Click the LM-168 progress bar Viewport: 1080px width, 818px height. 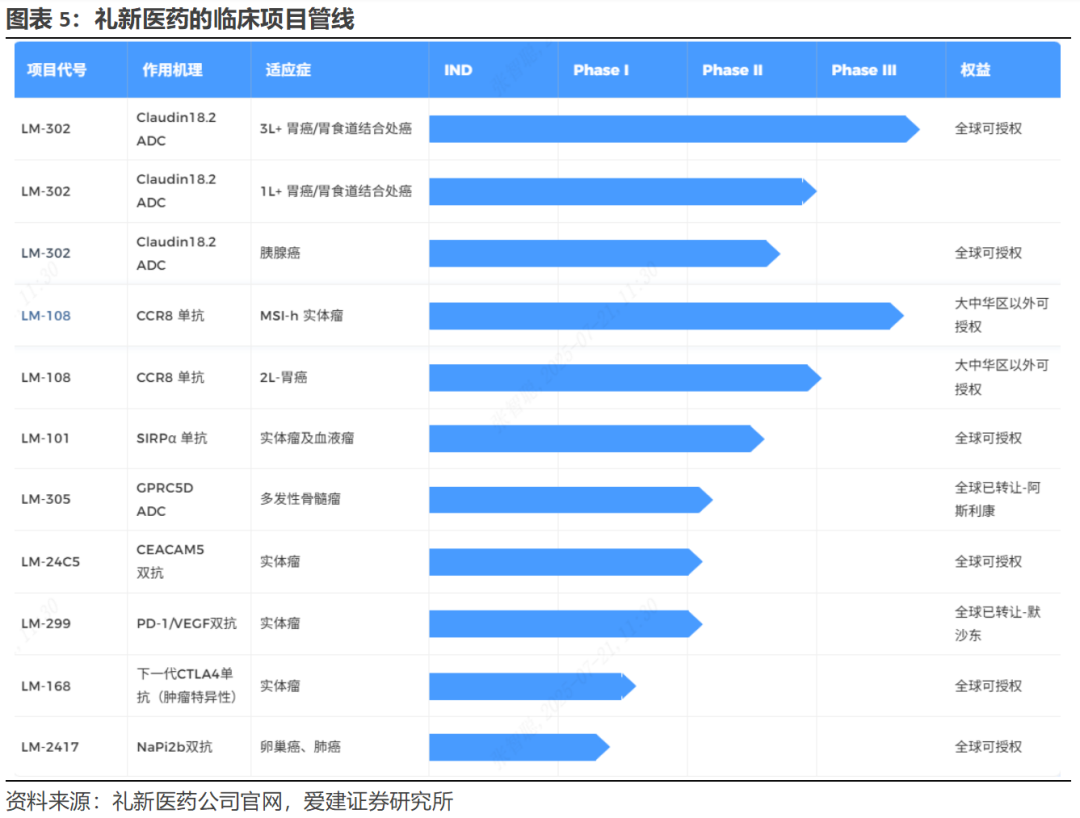point(532,686)
